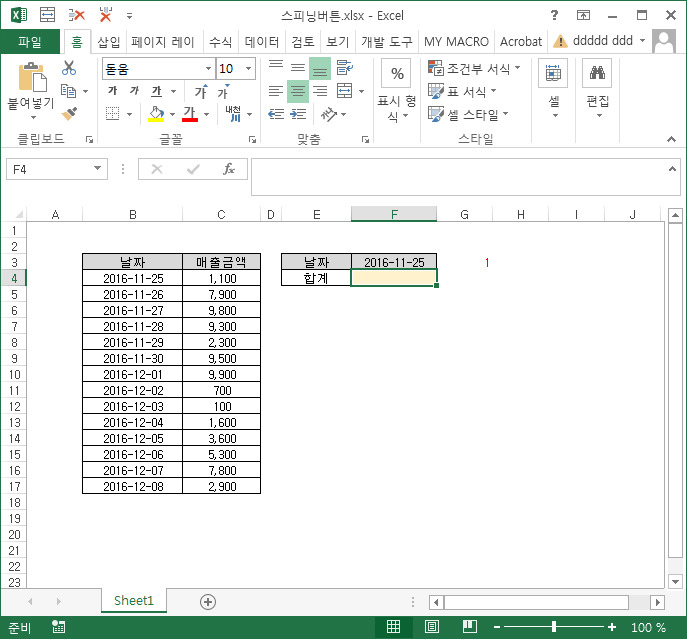Click the 100 % zoom level
The width and height of the screenshot is (687, 639).
click(x=648, y=627)
